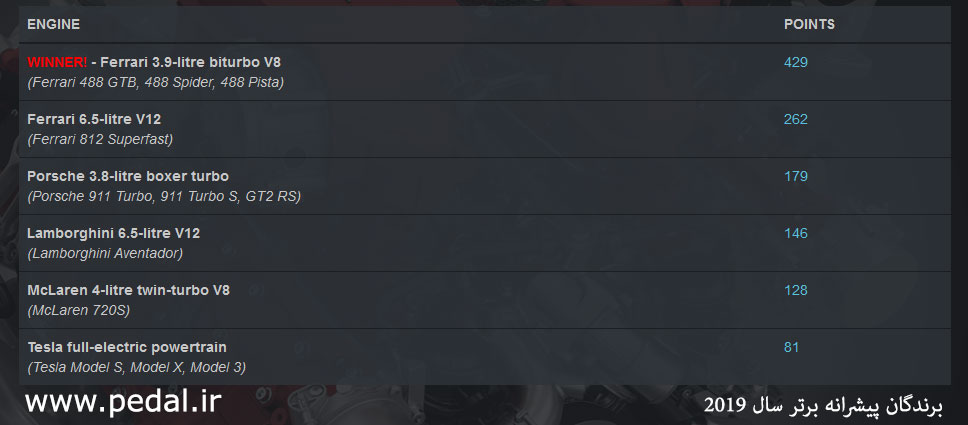968x425 pixels.
Task: Click the www.pedal.ir watermark link
Action: (123, 402)
